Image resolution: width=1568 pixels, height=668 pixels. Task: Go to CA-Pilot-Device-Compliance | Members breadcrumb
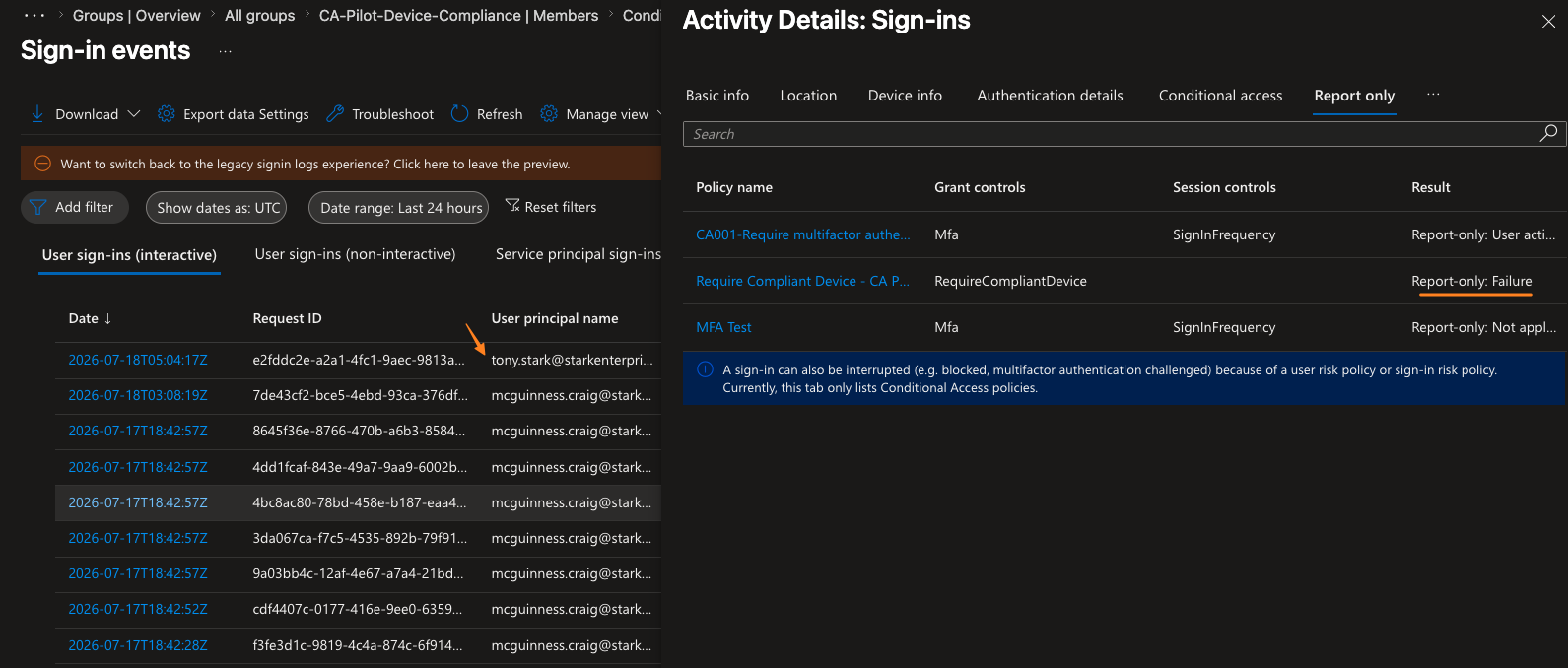[x=458, y=16]
